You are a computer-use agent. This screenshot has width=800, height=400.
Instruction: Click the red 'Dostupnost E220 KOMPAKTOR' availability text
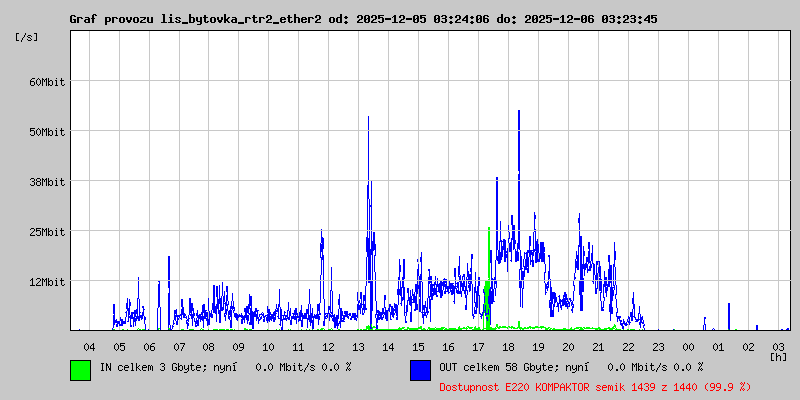[595, 386]
